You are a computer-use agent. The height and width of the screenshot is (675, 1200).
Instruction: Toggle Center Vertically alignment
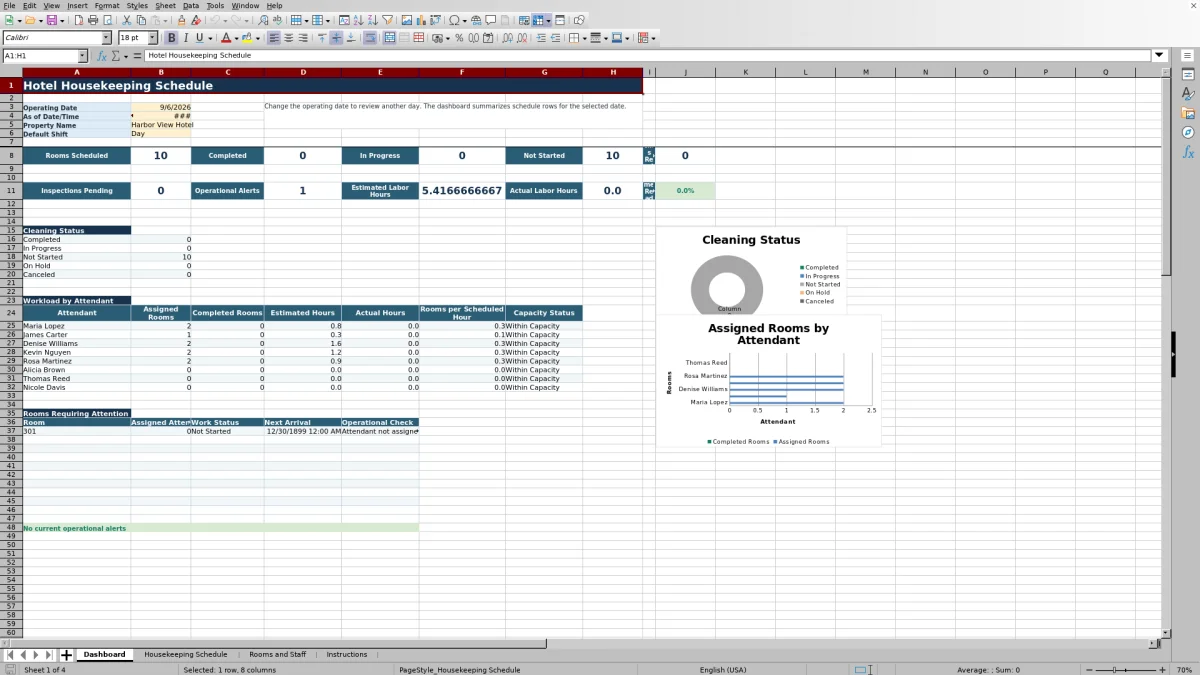coord(336,38)
